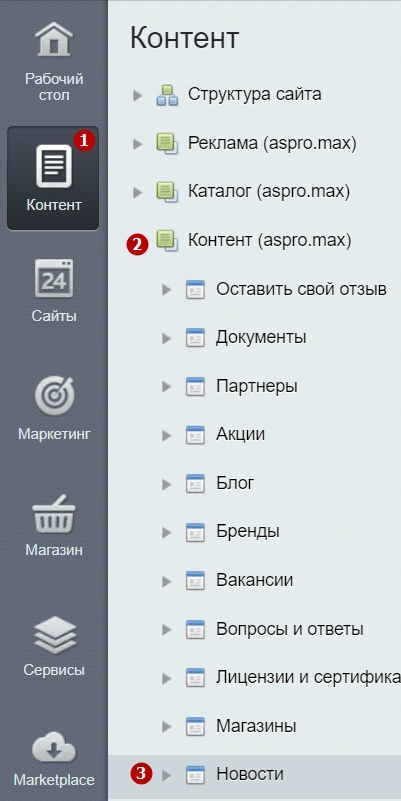Open the Магазин basket icon

(x=54, y=513)
